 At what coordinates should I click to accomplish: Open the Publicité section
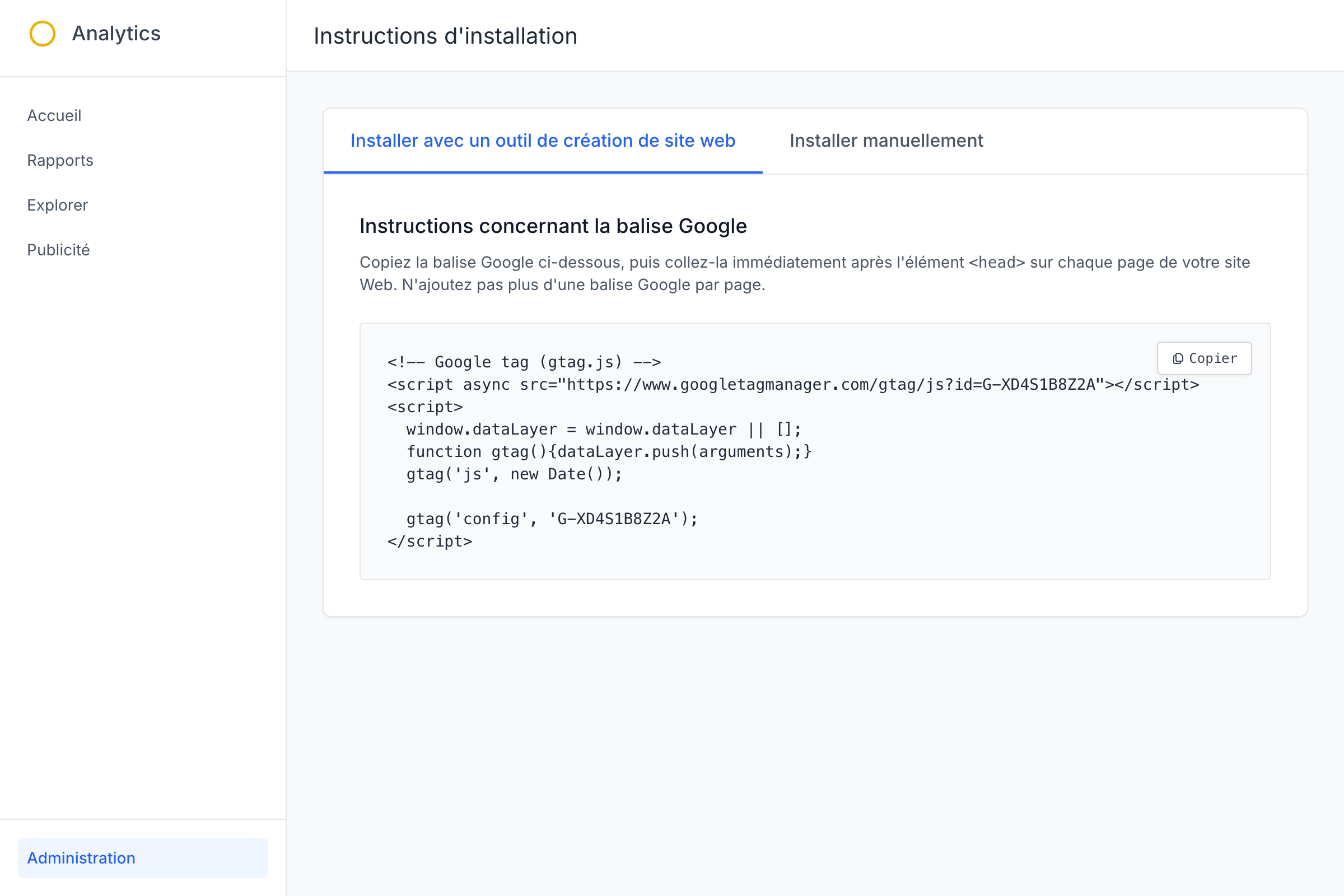58,250
